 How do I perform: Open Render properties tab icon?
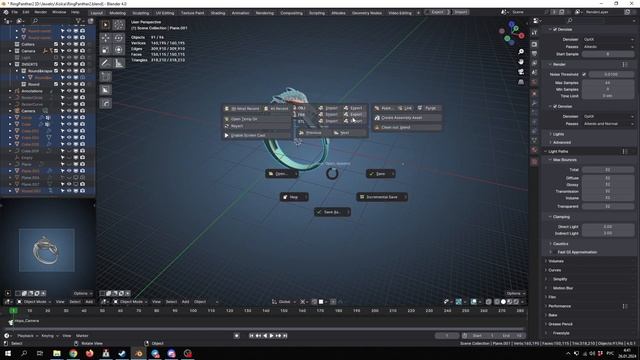coord(535,44)
